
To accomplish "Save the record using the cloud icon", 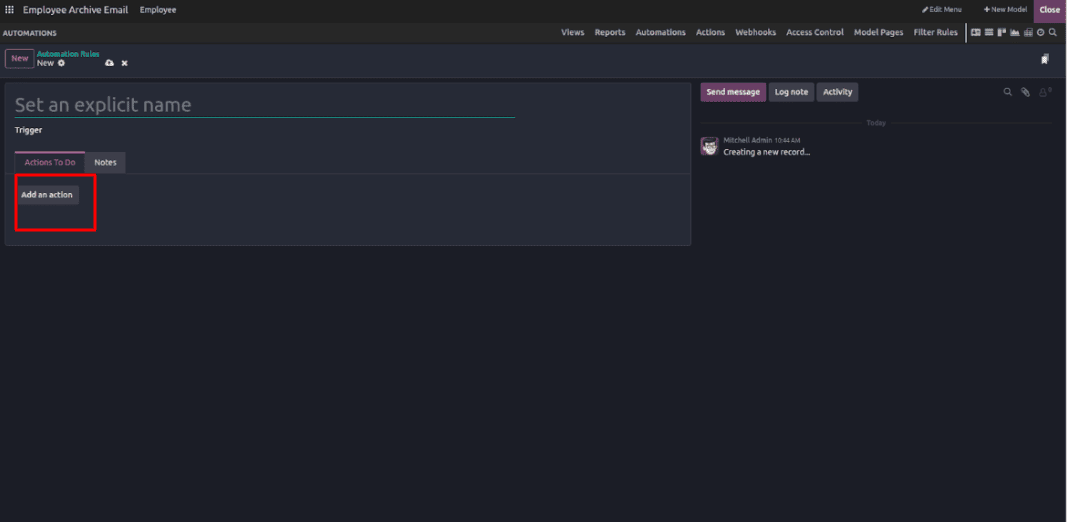I will tap(109, 63).
